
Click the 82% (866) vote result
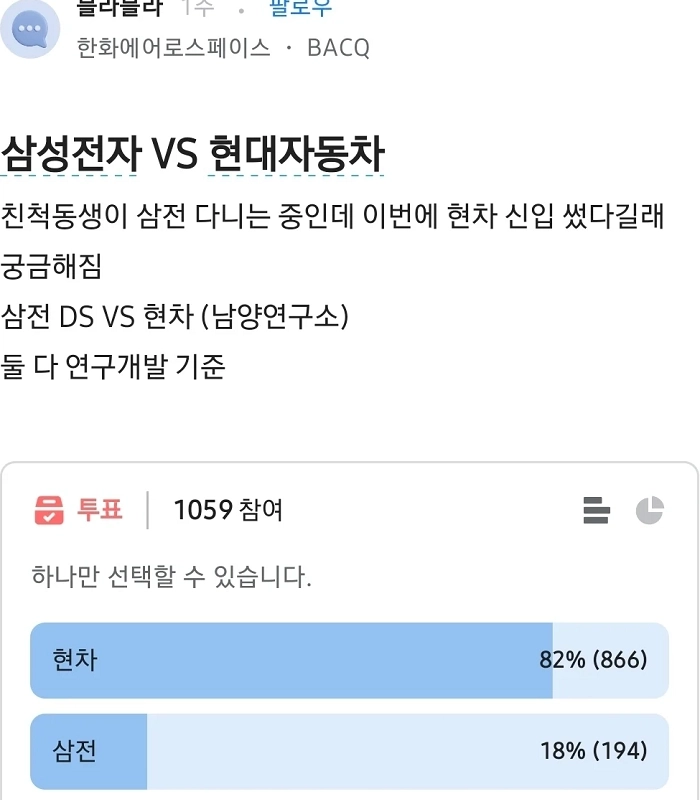click(593, 660)
